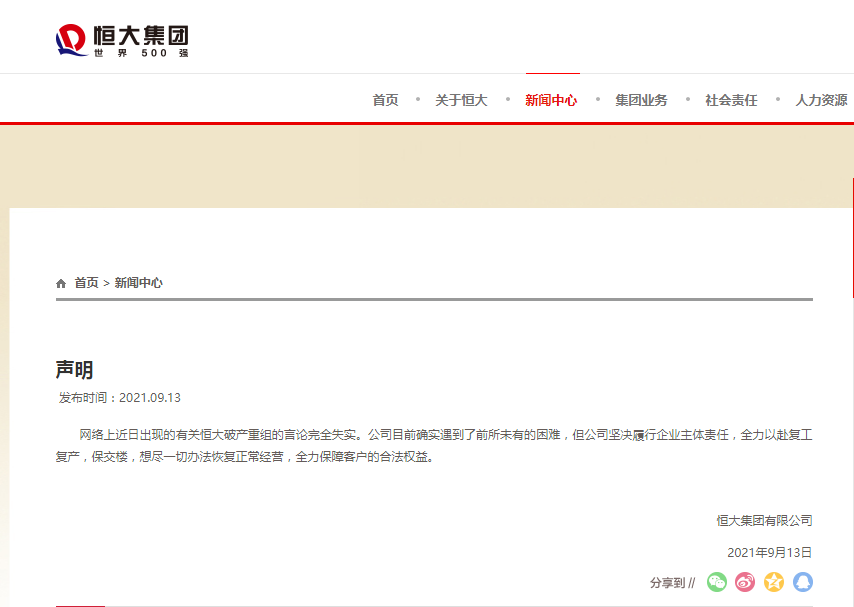Open the 人力资源 menu item
Viewport: 854px width, 607px height.
tap(821, 100)
